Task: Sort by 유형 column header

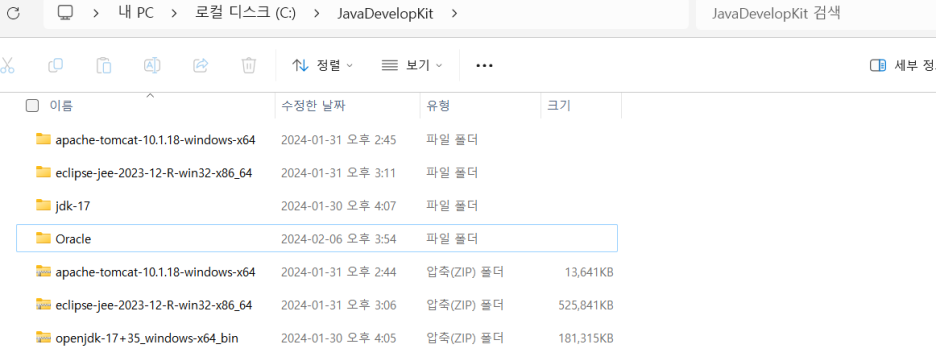Action: pyautogui.click(x=438, y=106)
